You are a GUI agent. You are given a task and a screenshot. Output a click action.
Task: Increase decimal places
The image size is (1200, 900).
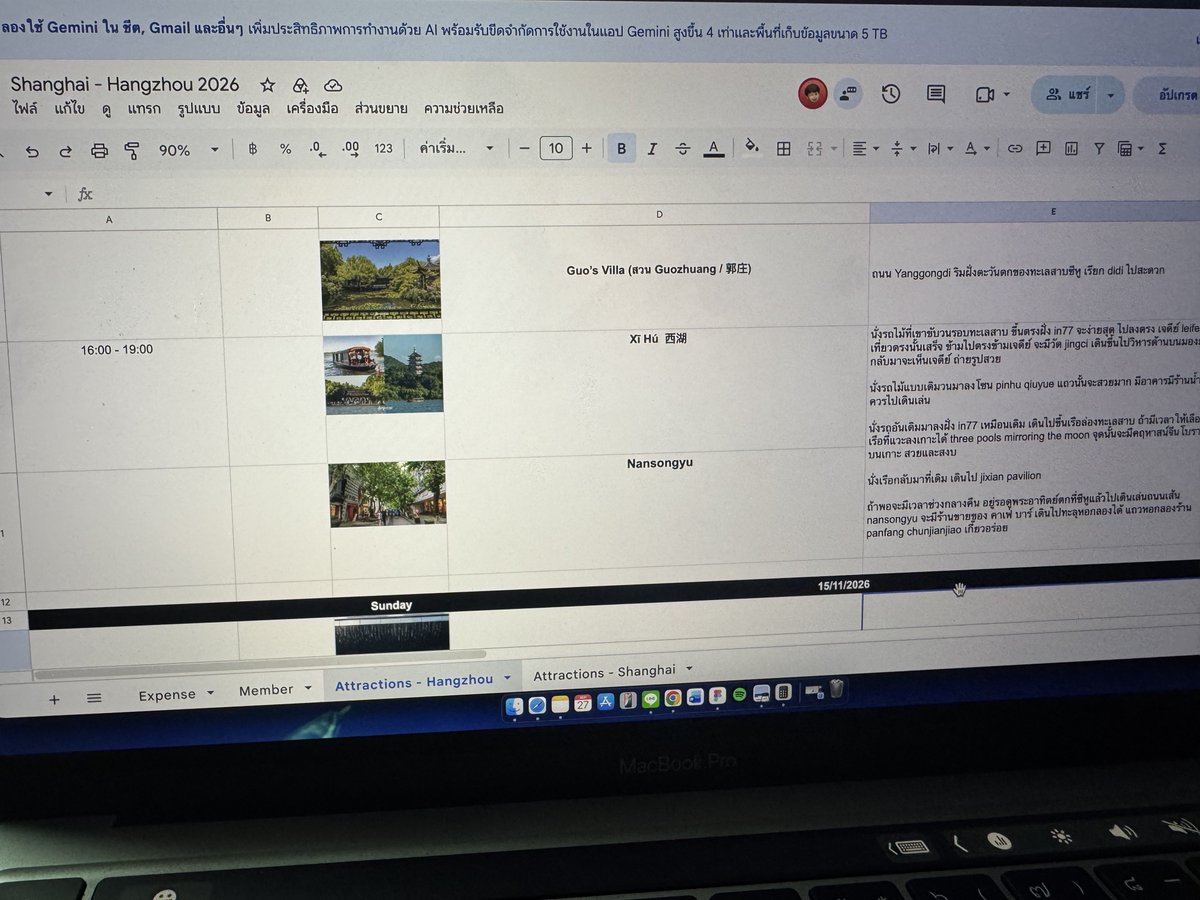[x=350, y=149]
